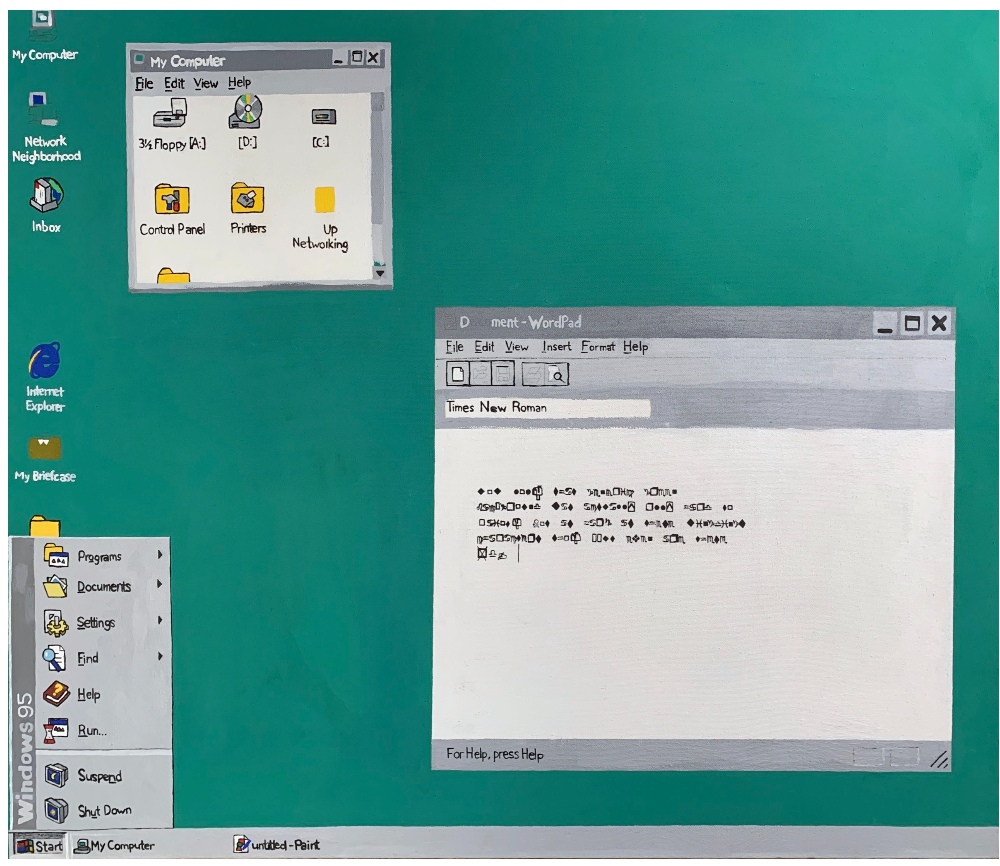Select the Inbox desktop icon

46,205
